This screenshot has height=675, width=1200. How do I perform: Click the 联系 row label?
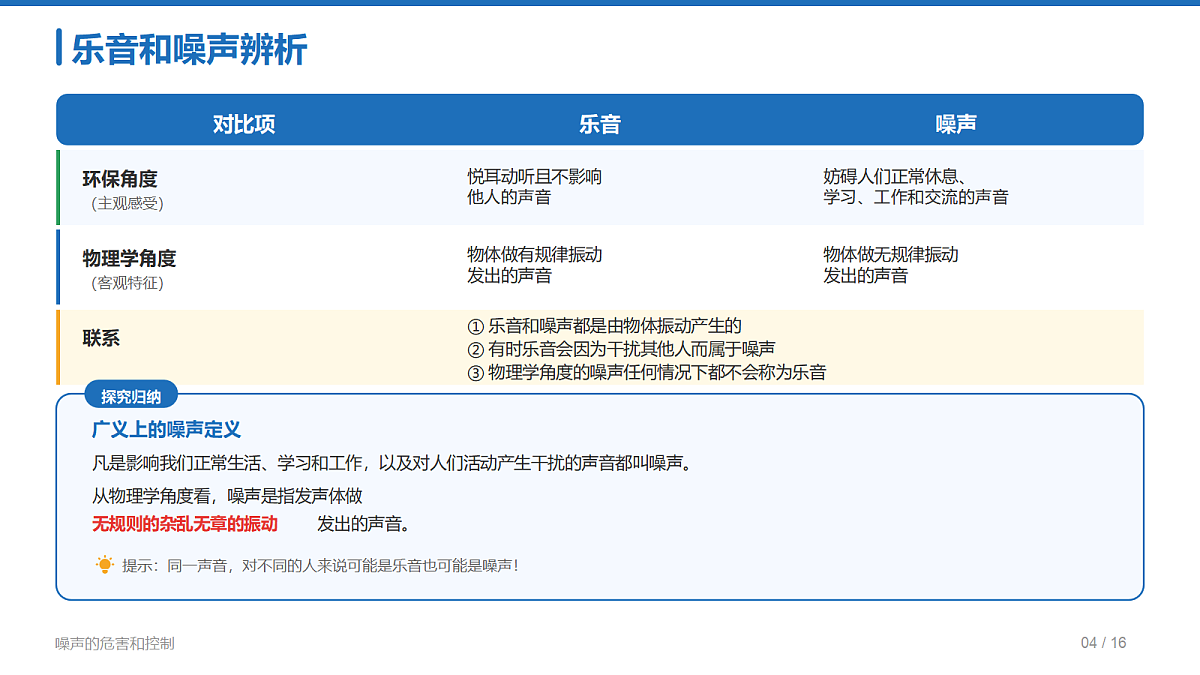click(x=101, y=338)
